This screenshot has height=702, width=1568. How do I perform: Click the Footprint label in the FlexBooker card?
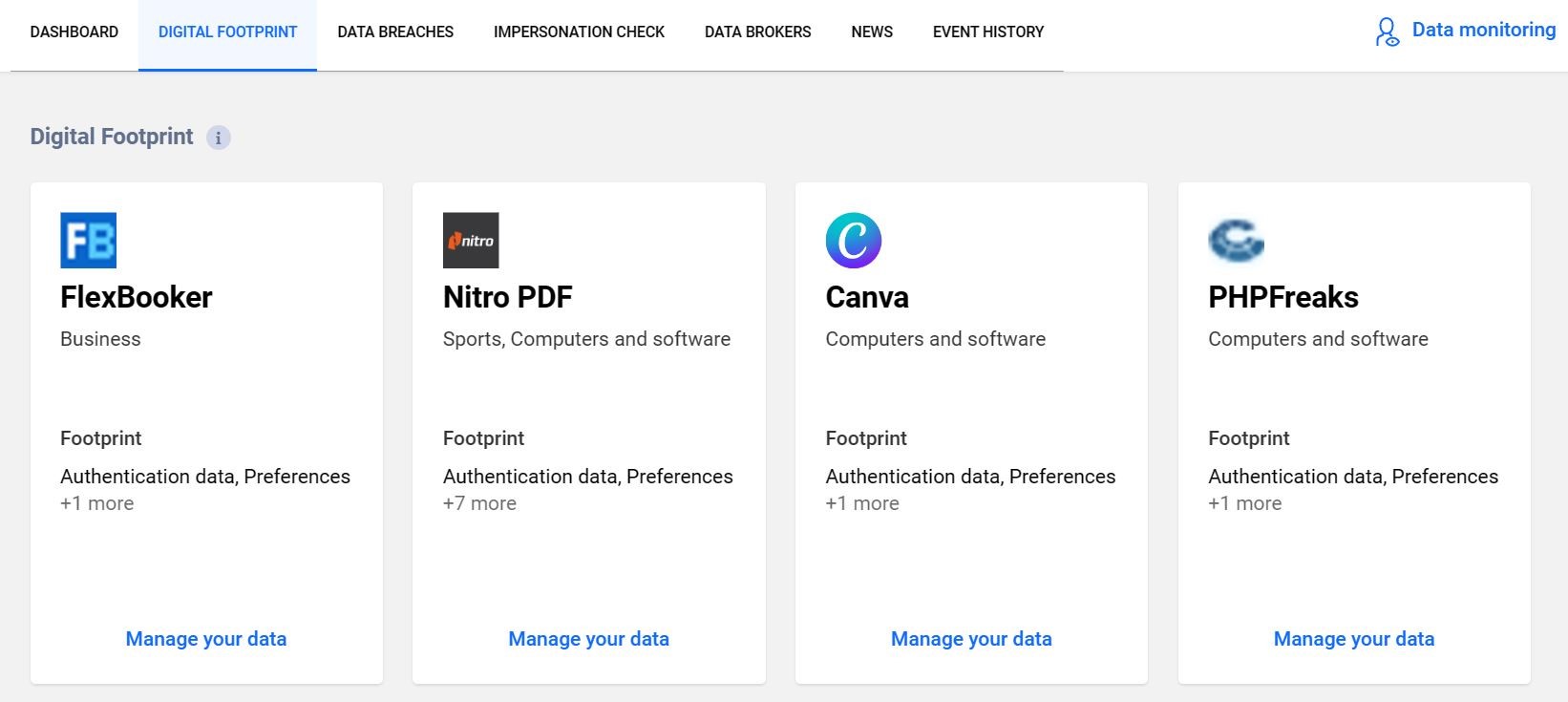point(101,438)
